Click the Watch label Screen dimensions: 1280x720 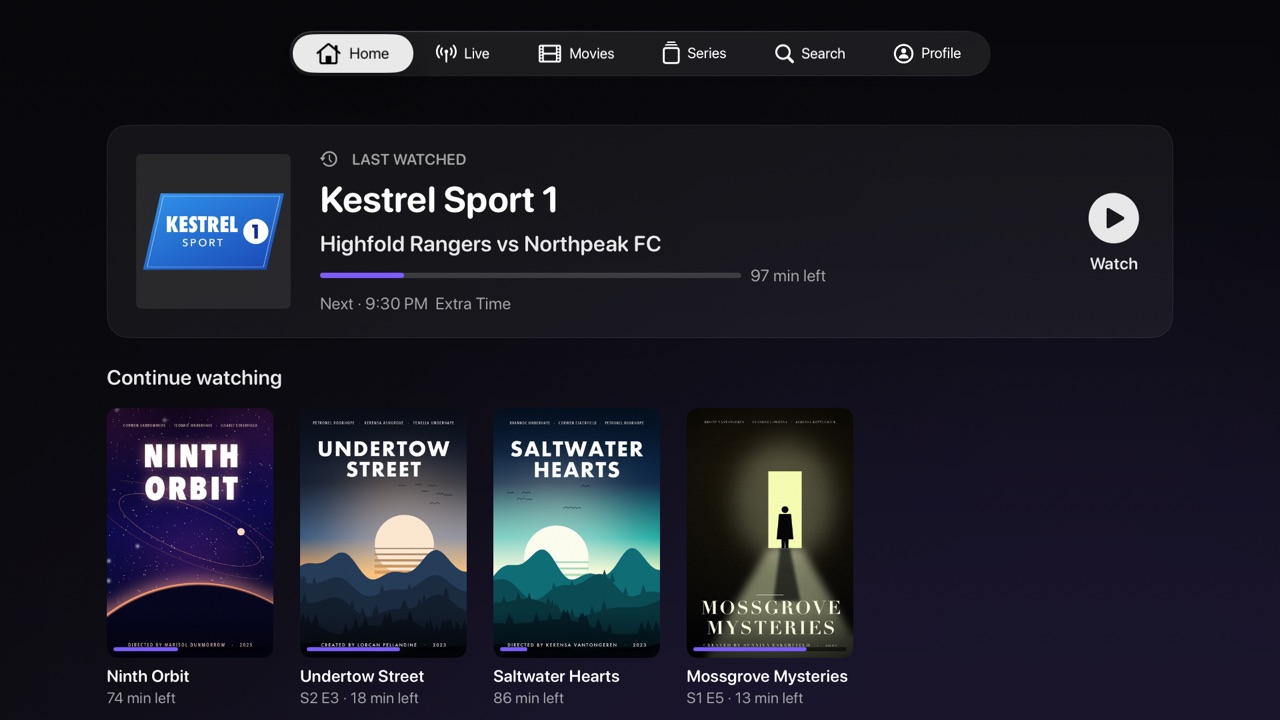[1114, 264]
